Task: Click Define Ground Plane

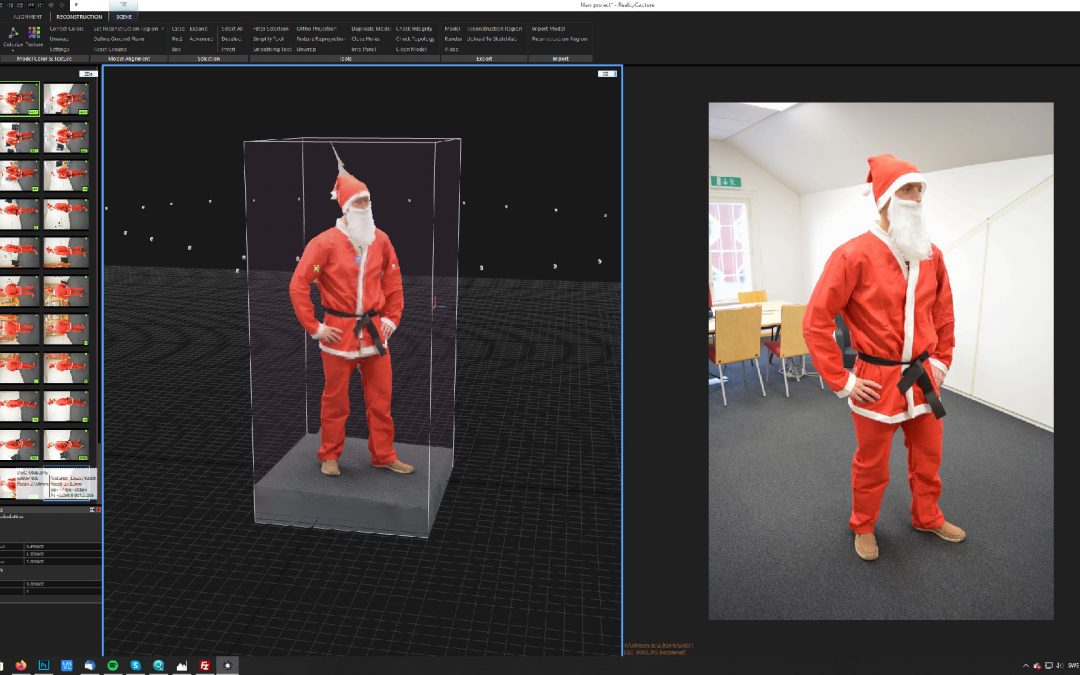Action: pyautogui.click(x=119, y=39)
